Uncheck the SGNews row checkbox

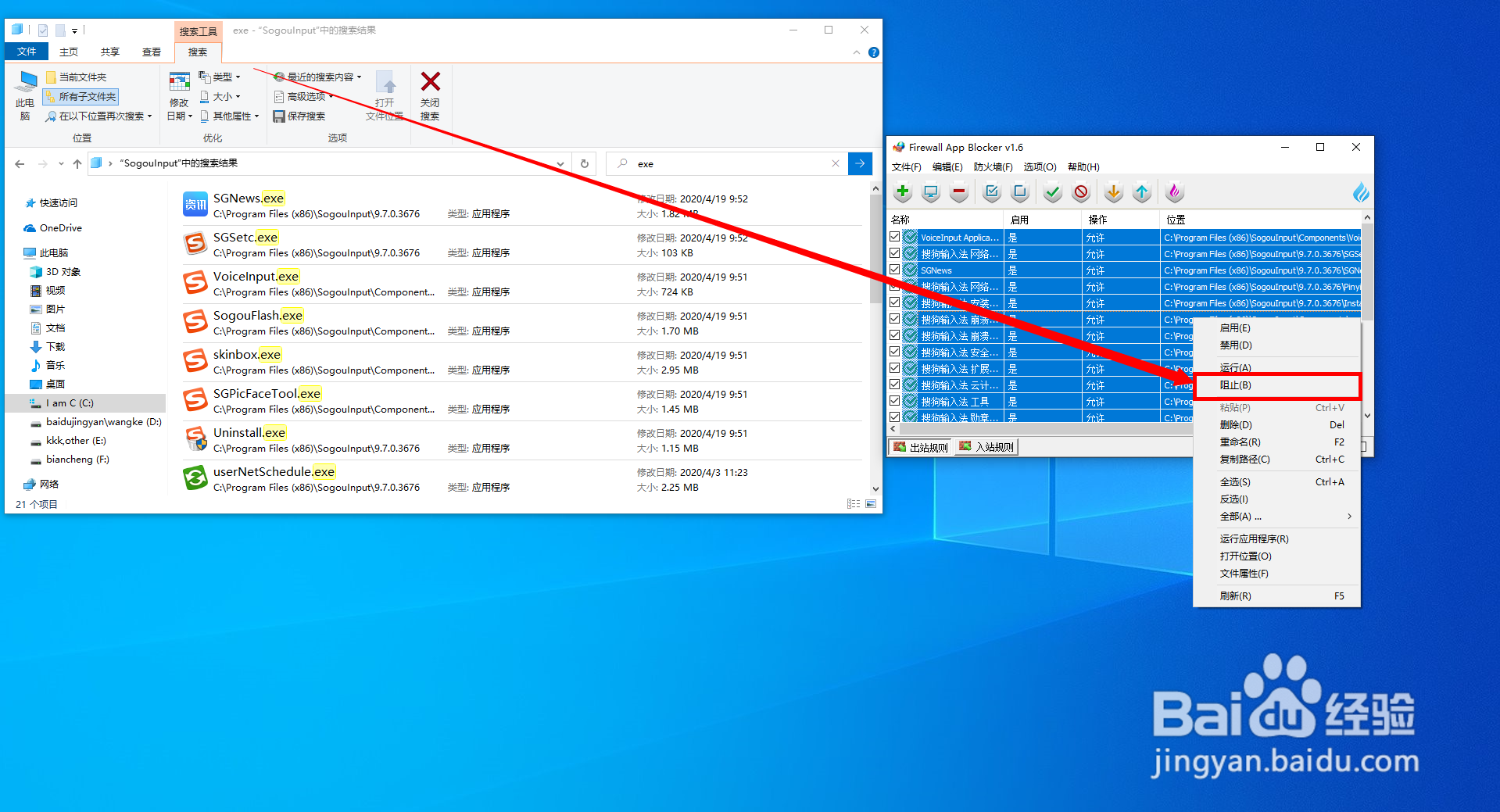point(894,270)
